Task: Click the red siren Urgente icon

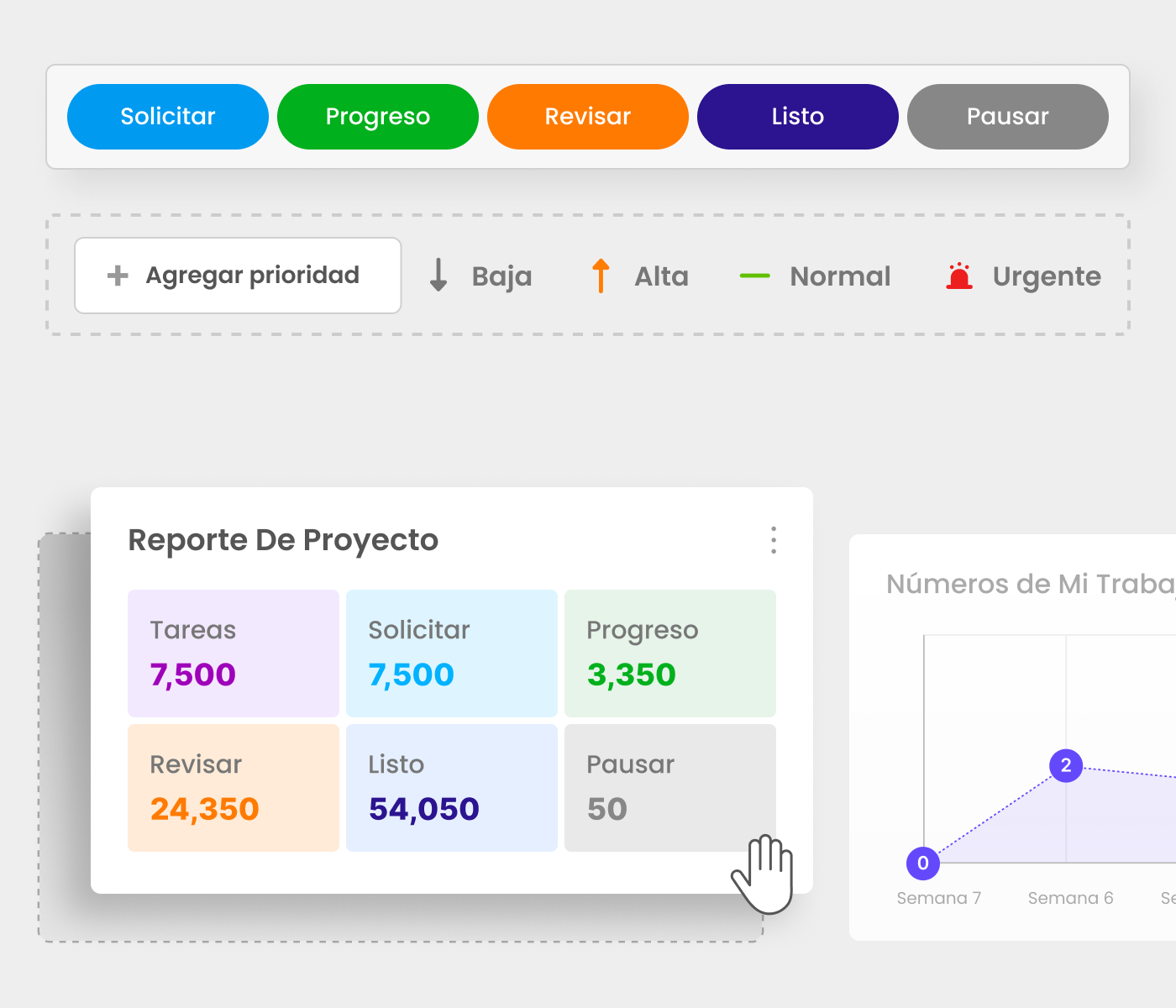Action: point(958,276)
